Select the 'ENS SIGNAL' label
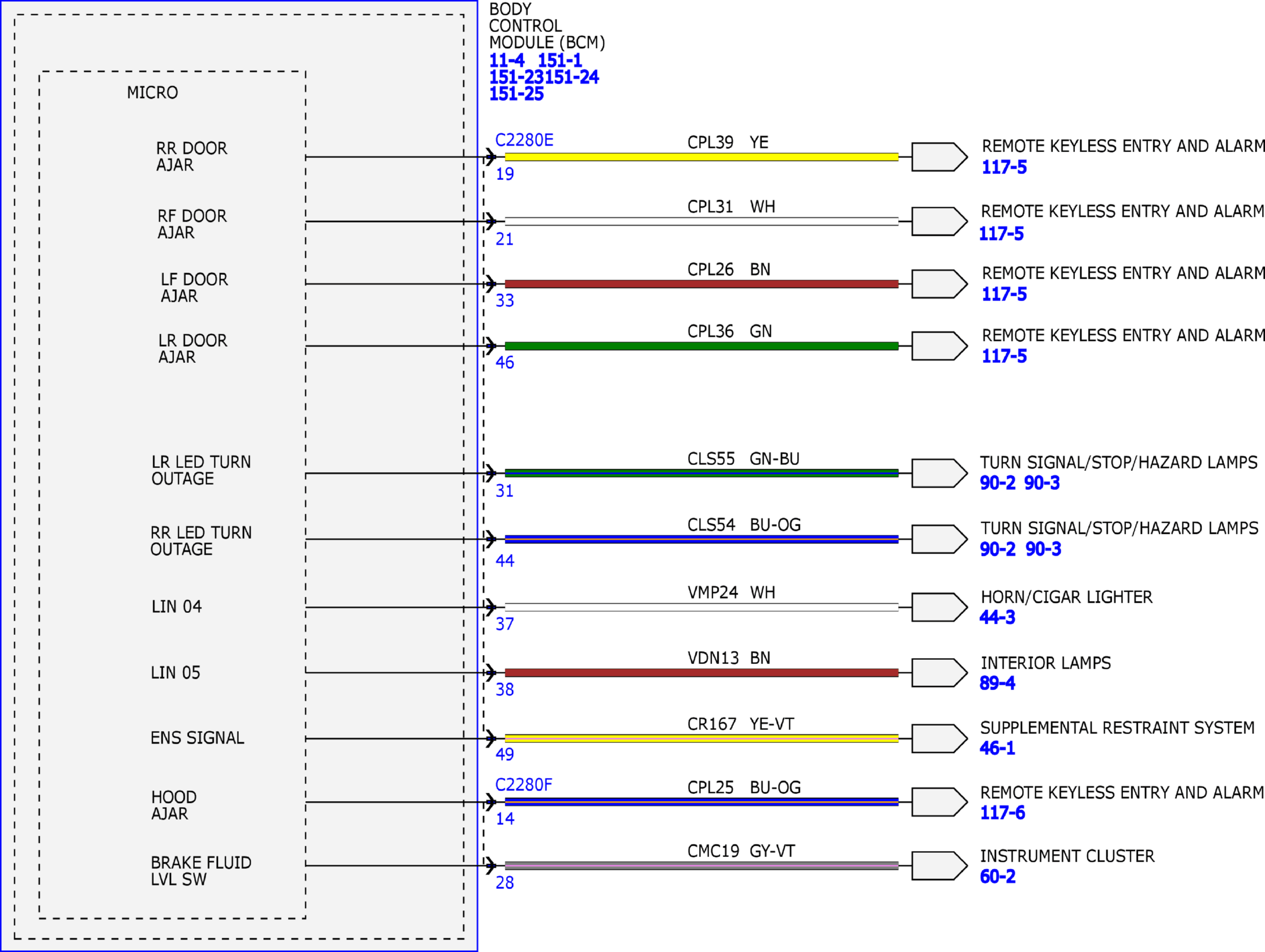This screenshot has width=1265, height=952. [x=197, y=738]
